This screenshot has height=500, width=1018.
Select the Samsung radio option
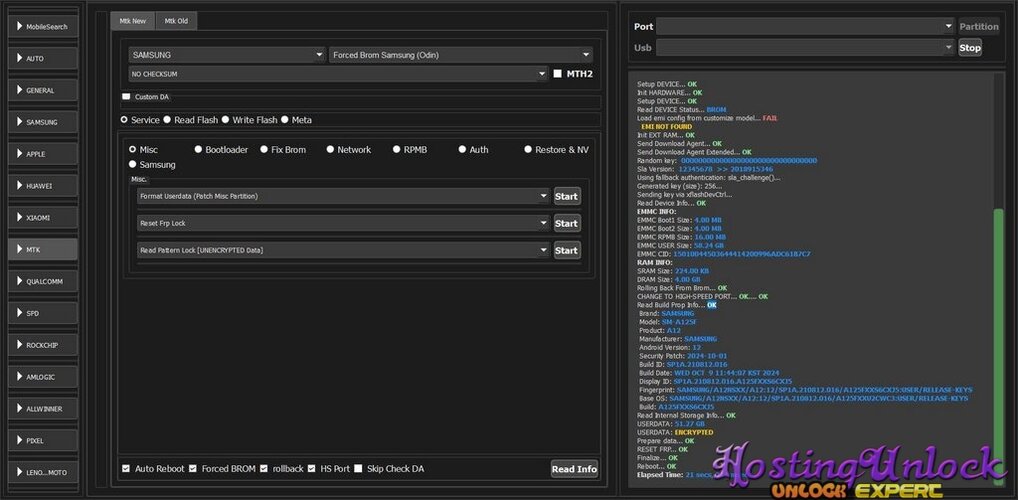pos(133,165)
